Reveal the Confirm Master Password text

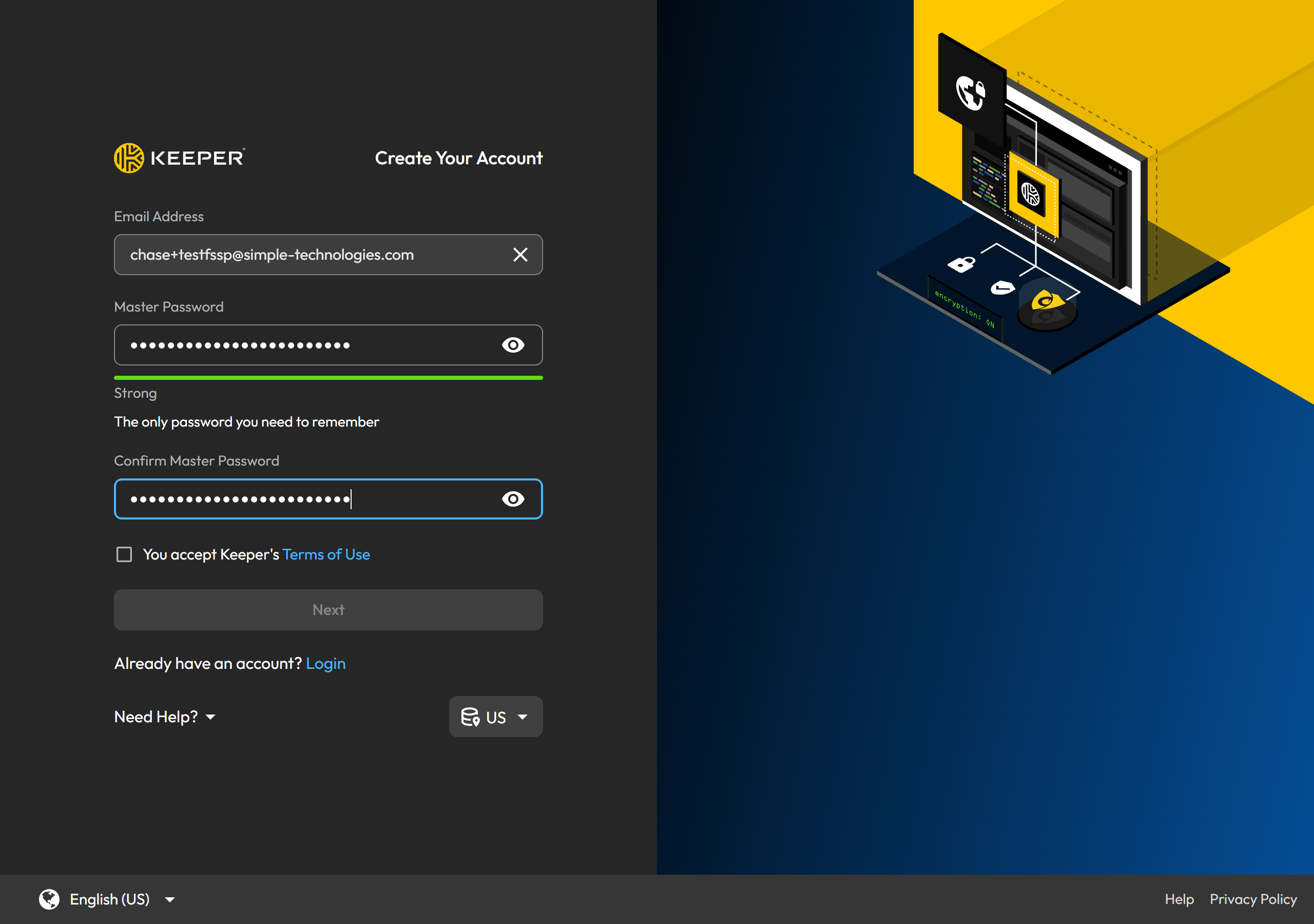pyautogui.click(x=513, y=499)
